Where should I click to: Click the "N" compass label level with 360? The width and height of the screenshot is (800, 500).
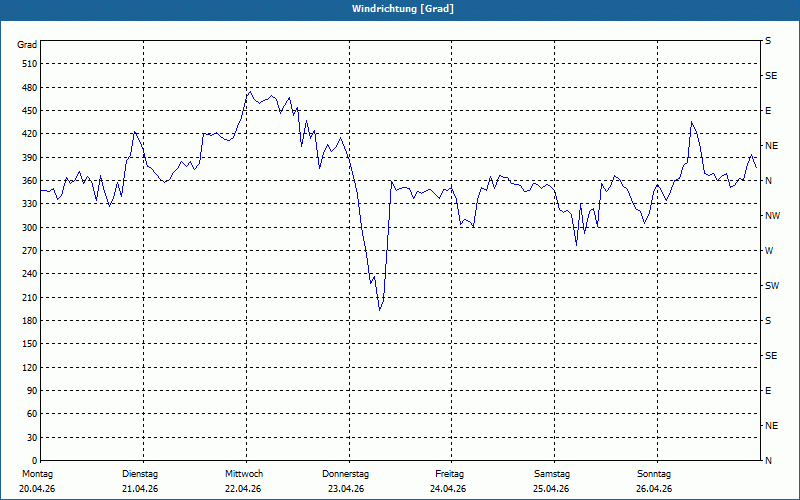tap(768, 181)
